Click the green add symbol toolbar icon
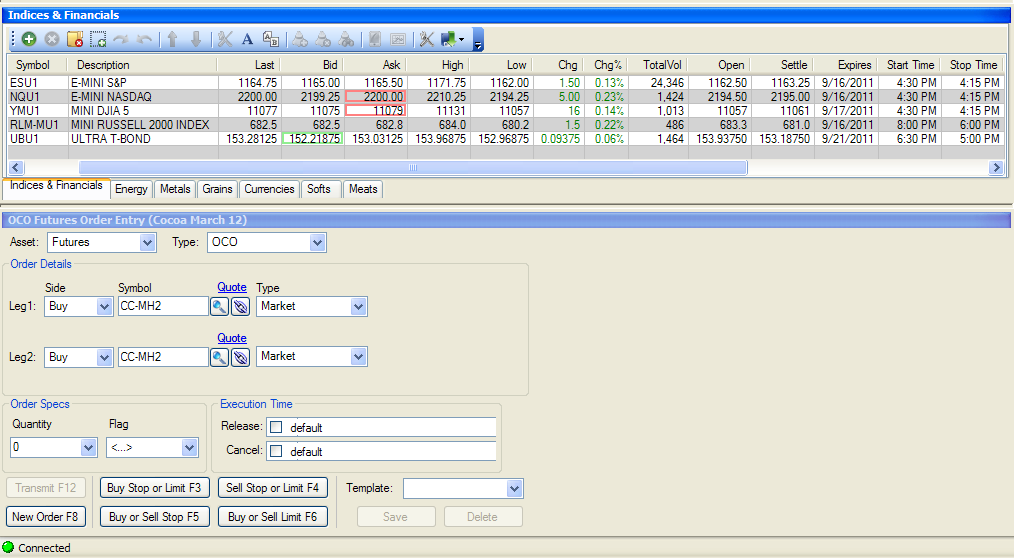 point(29,39)
